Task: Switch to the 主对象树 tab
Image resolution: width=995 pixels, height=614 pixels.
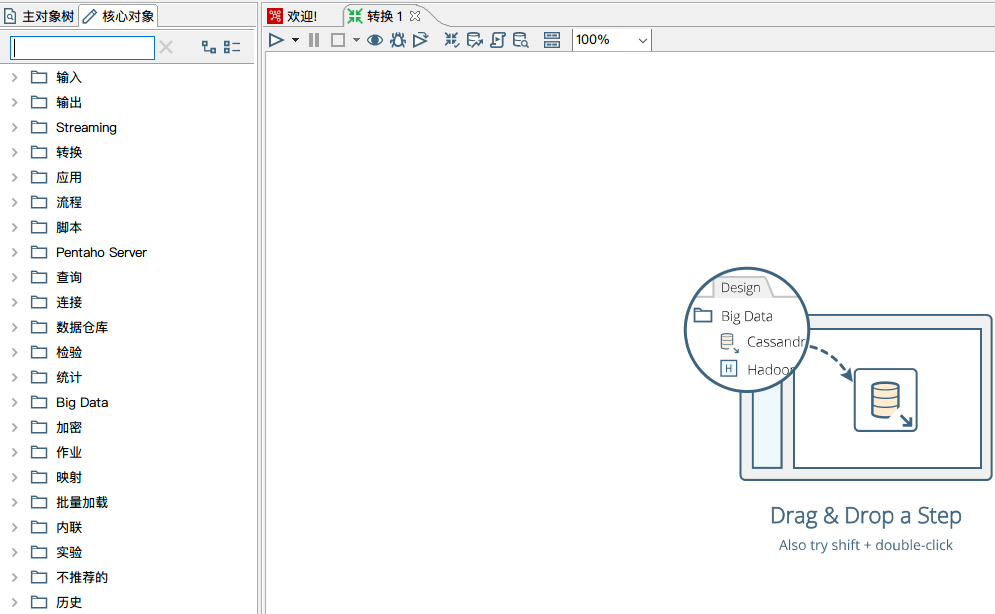Action: (40, 16)
